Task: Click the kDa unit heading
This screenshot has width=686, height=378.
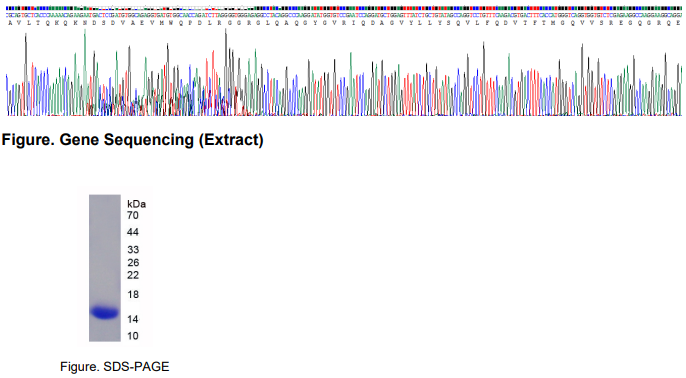Action: pyautogui.click(x=136, y=204)
